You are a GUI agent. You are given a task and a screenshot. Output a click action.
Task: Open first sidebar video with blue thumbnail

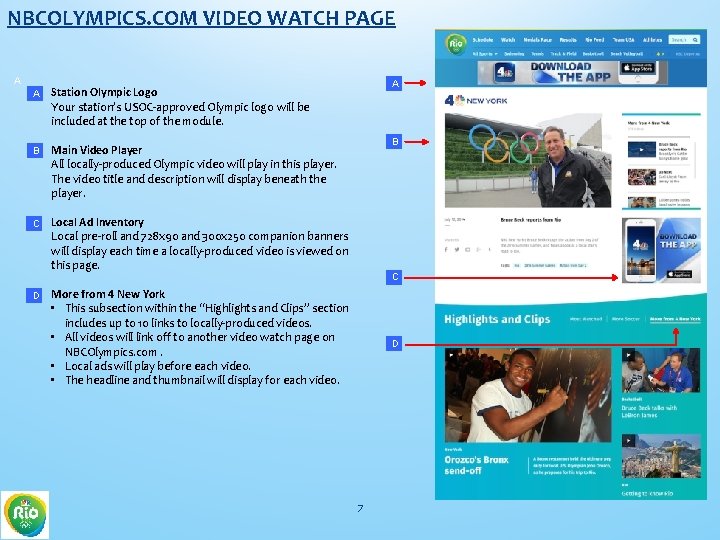pyautogui.click(x=641, y=150)
